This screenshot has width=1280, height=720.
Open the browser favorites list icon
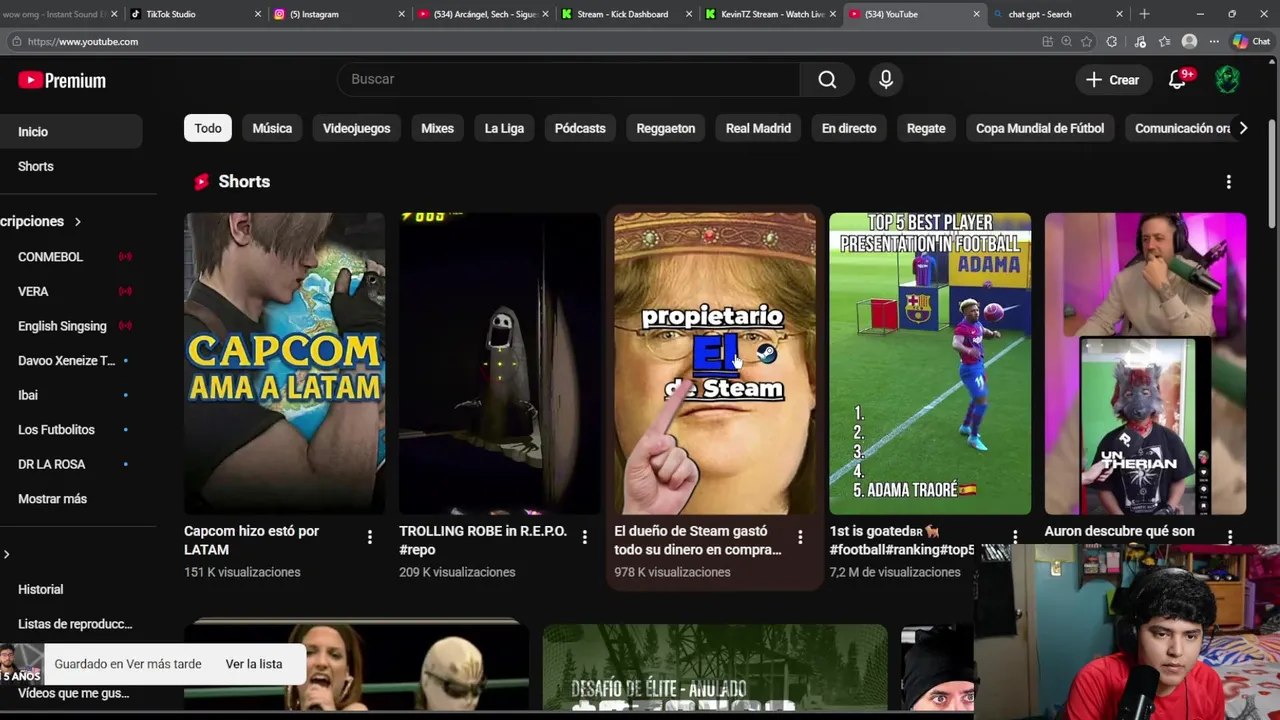[x=1165, y=42]
